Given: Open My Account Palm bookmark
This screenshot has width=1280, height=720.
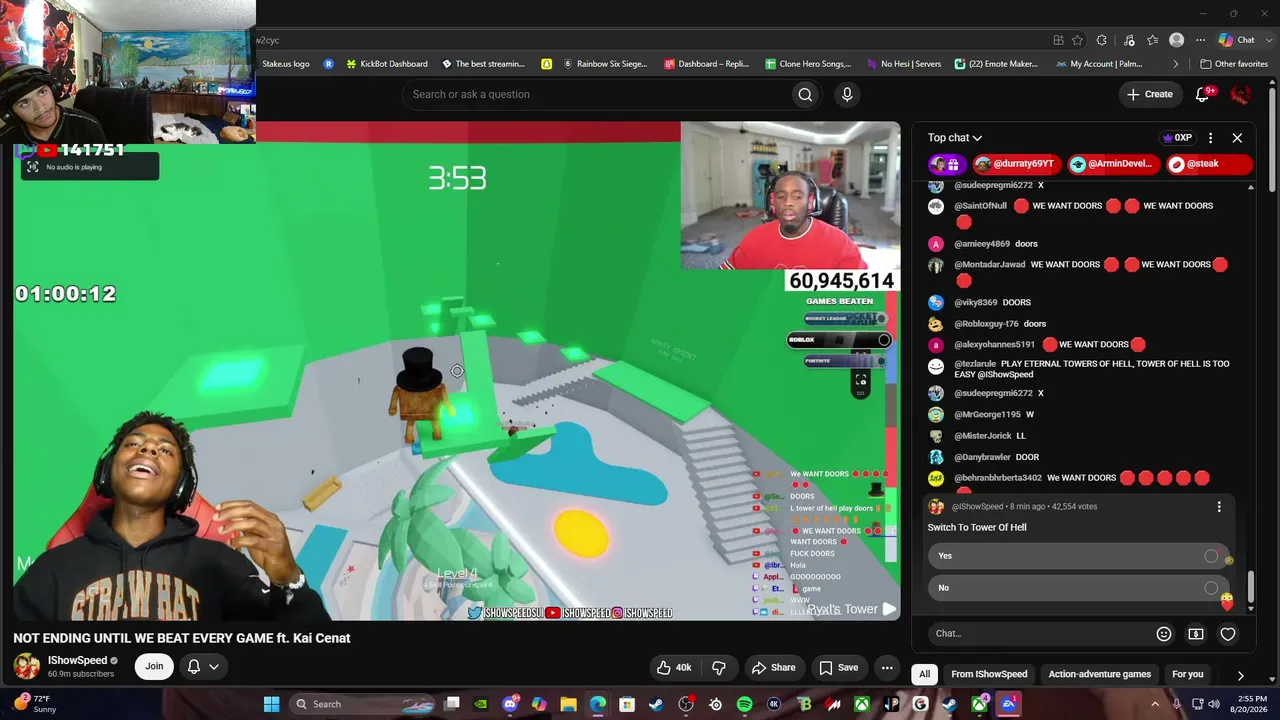Looking at the screenshot, I should tap(1099, 64).
